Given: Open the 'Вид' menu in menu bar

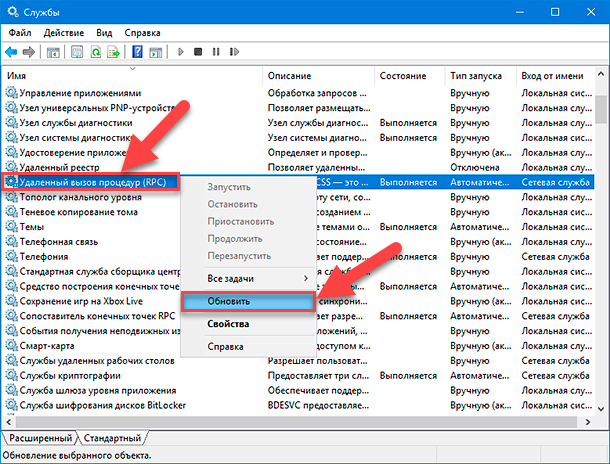Looking at the screenshot, I should coord(104,32).
